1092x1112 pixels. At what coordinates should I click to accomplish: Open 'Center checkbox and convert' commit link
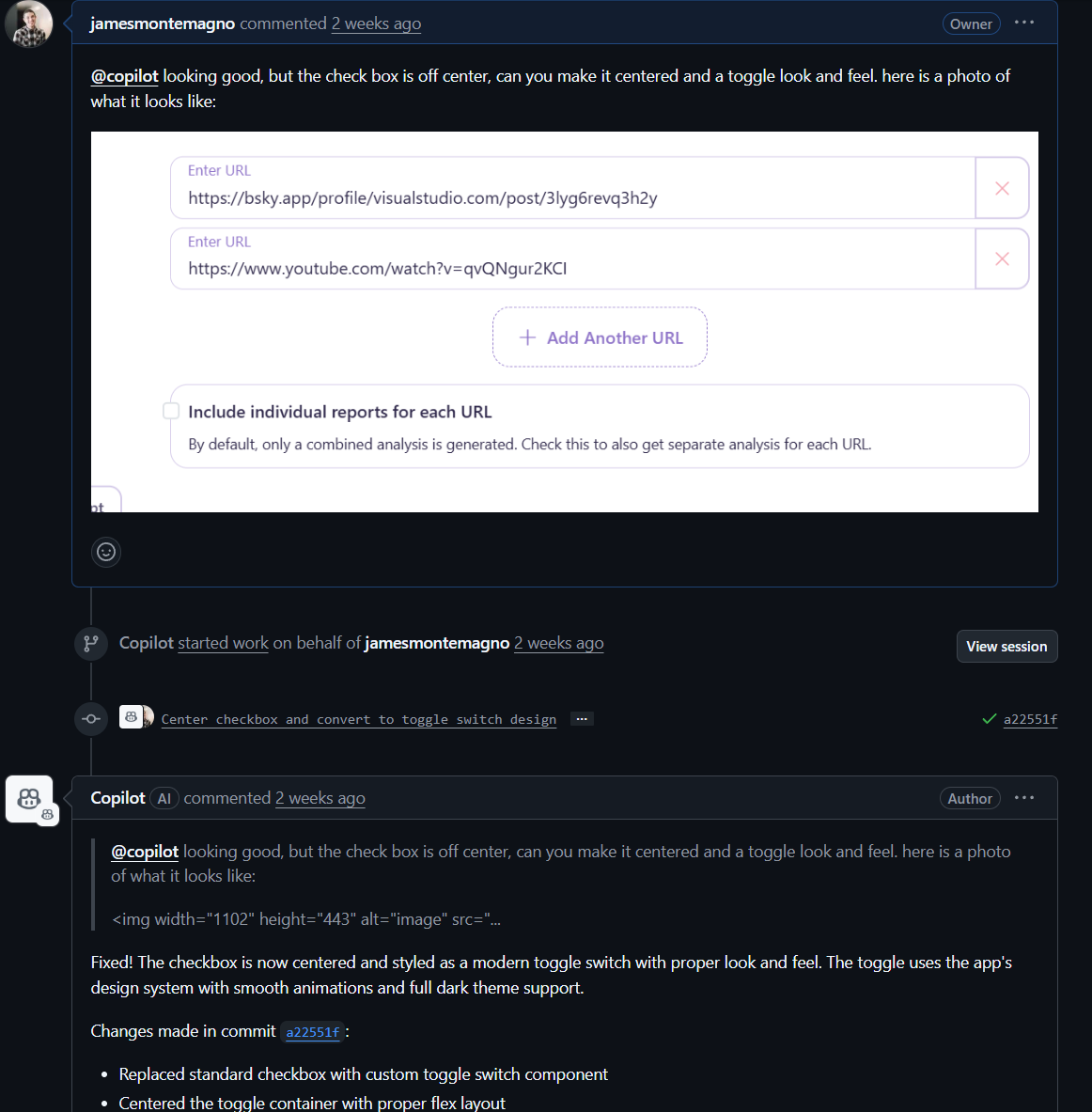tap(358, 719)
